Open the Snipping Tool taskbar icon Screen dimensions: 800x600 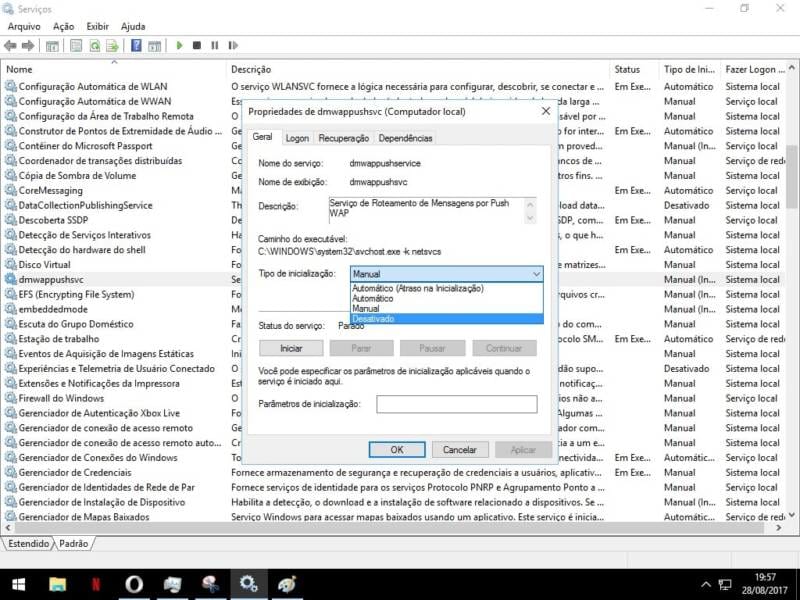coord(210,584)
